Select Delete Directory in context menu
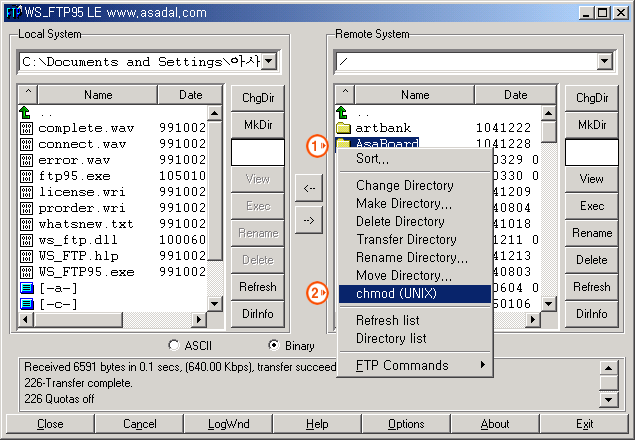The height and width of the screenshot is (440, 635). tap(400, 221)
